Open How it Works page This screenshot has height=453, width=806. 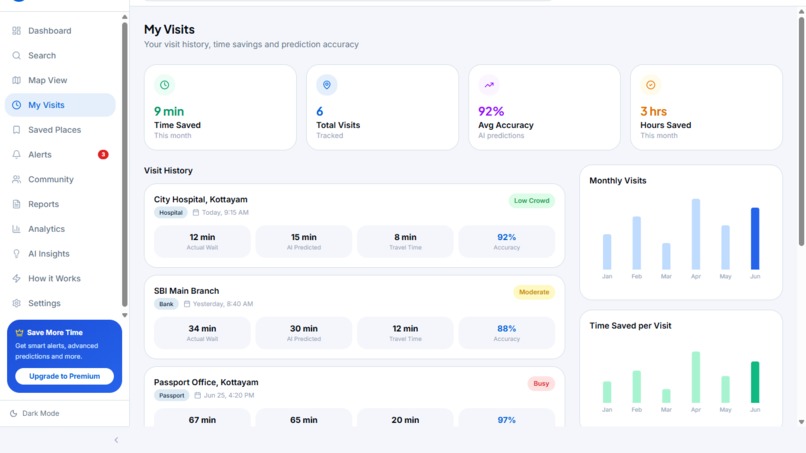(x=60, y=278)
